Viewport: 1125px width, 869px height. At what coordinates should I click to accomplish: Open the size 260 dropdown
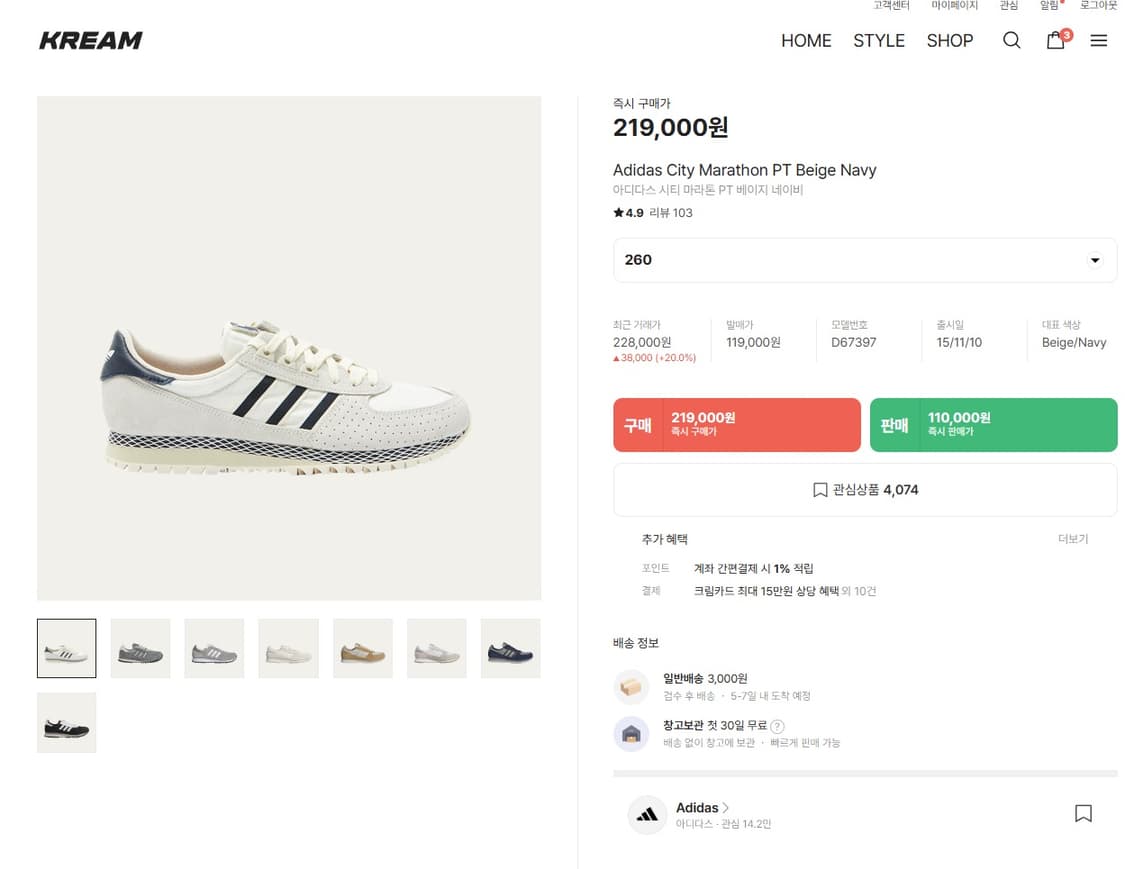coord(864,260)
